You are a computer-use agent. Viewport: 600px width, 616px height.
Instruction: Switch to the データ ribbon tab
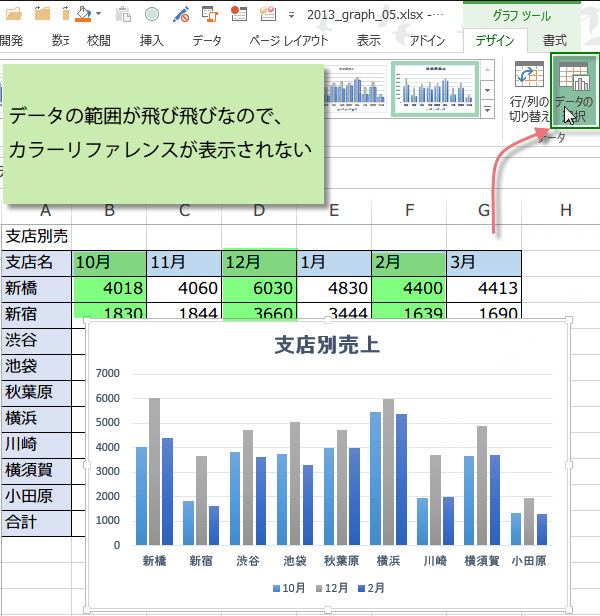(207, 40)
